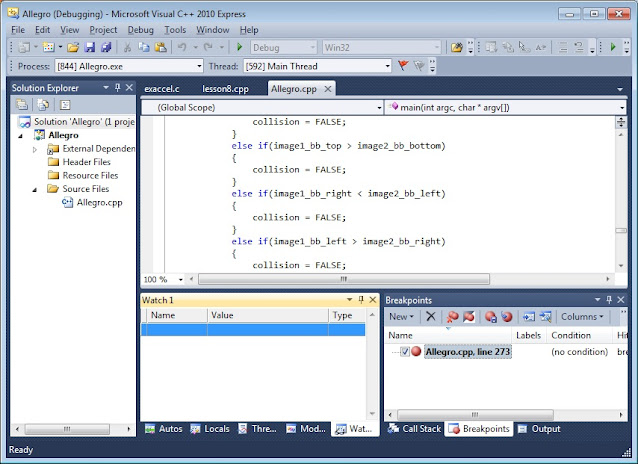638x464 pixels.
Task: Click the Go To Source Code icon
Action: [x=529, y=316]
